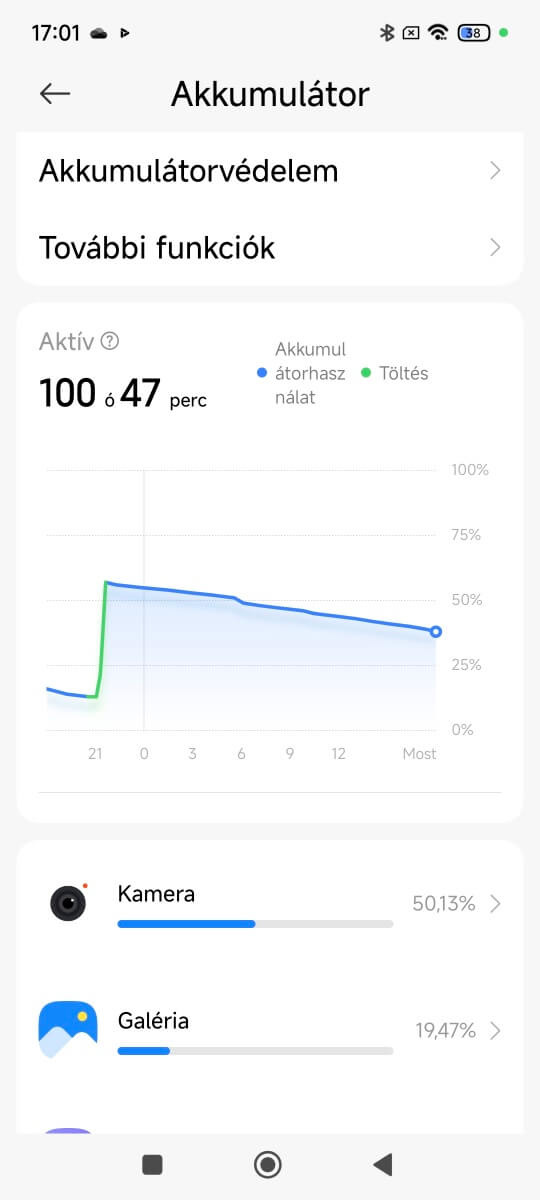Select the Kamera 50,13% usage row
The height and width of the screenshot is (1200, 540).
tap(270, 904)
